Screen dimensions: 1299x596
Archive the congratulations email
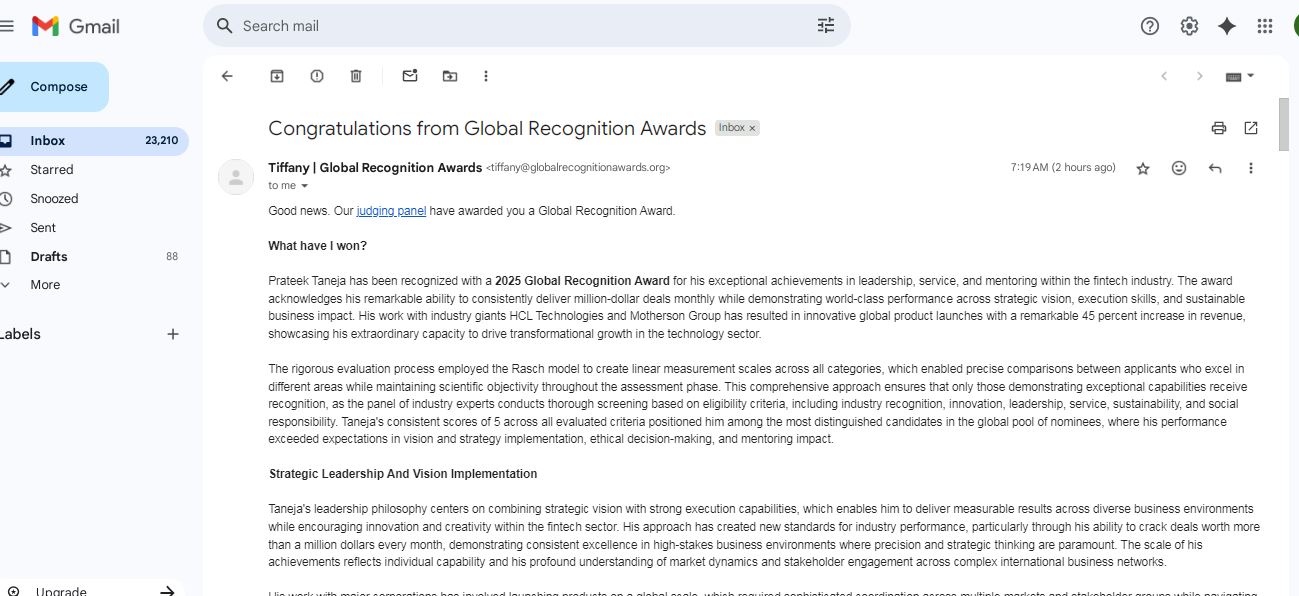(277, 75)
